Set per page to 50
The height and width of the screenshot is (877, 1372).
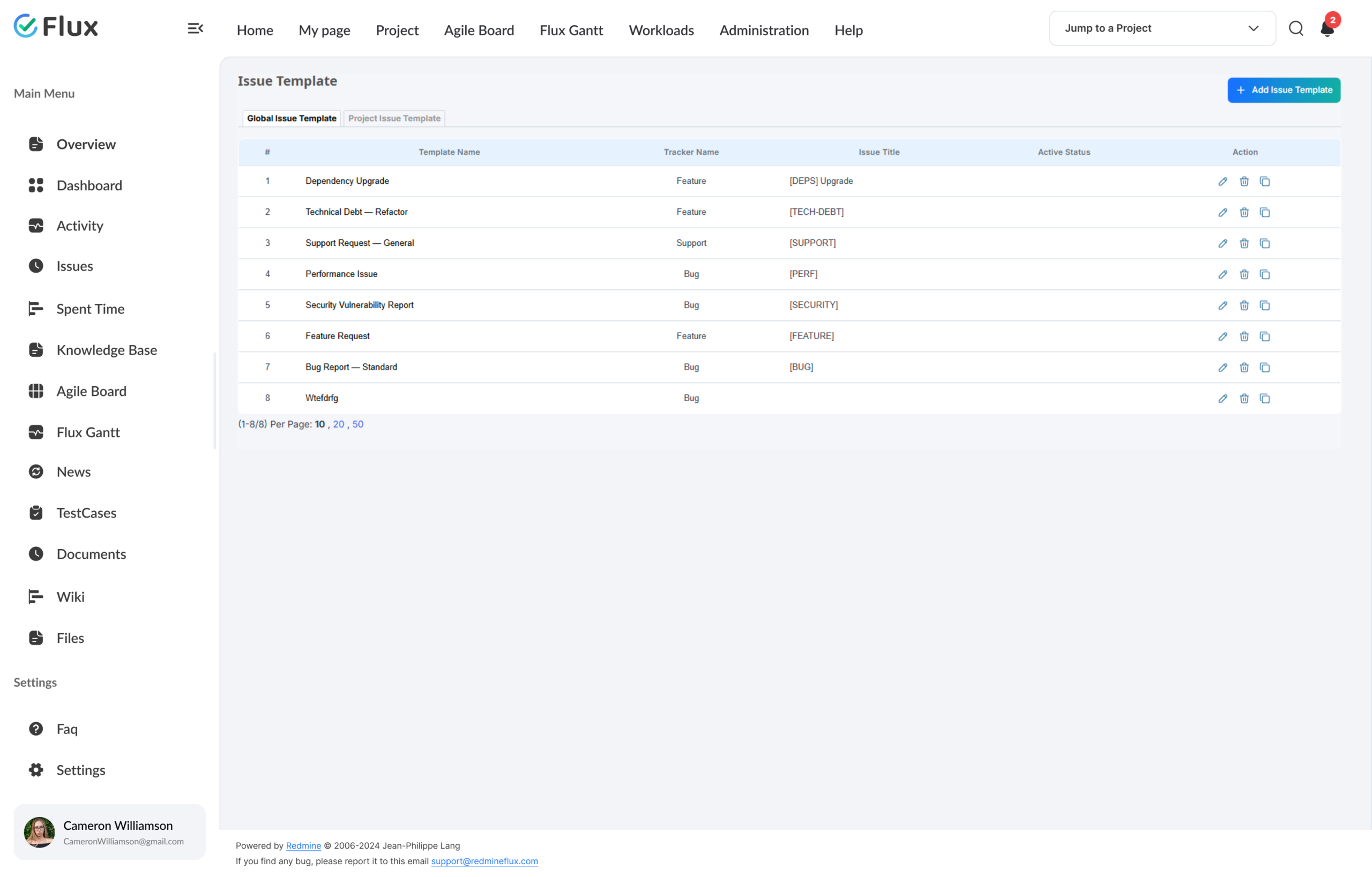point(358,424)
